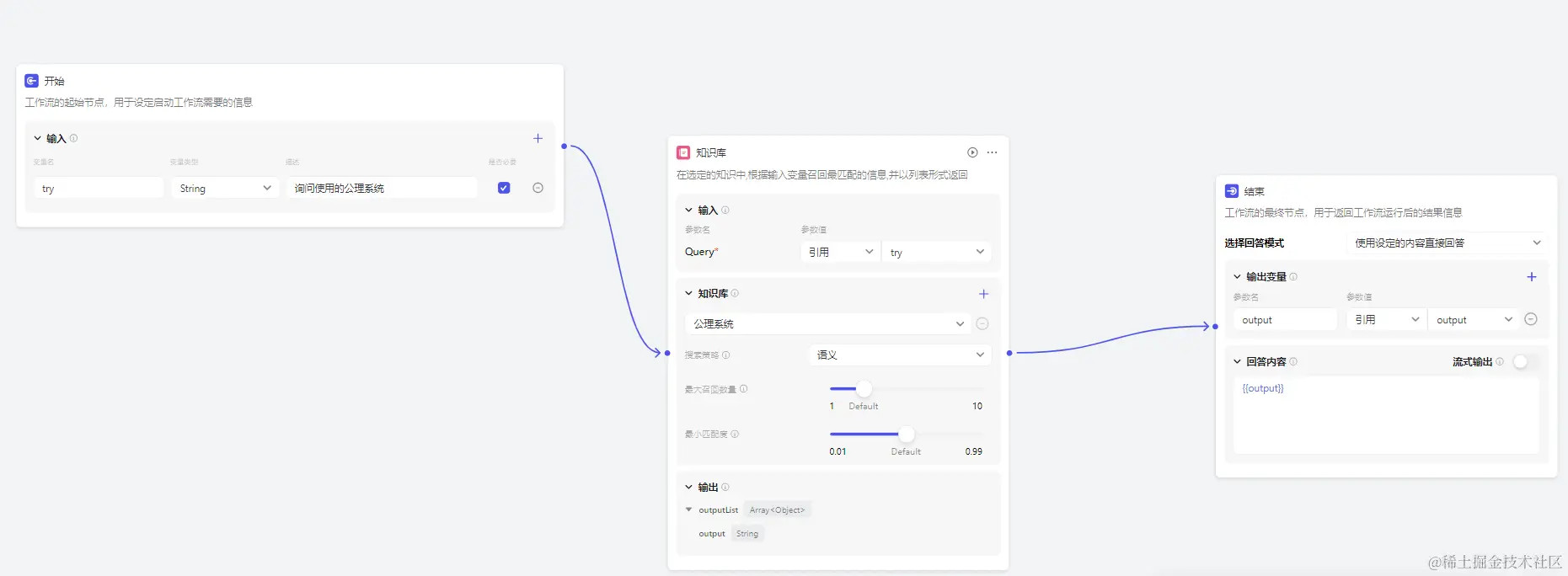Click info icon next to 输出变量
The image size is (1568, 576).
click(1293, 276)
